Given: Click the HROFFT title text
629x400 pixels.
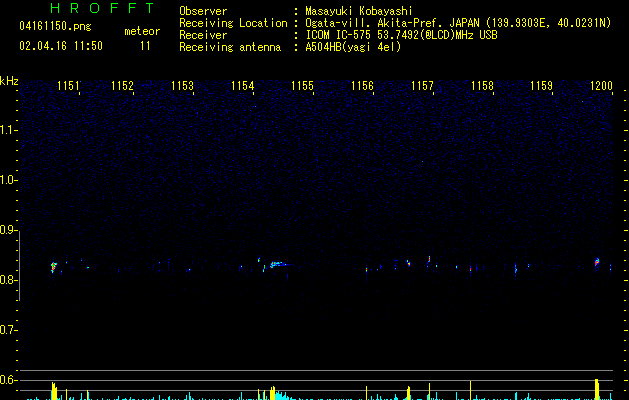Looking at the screenshot, I should coord(103,8).
